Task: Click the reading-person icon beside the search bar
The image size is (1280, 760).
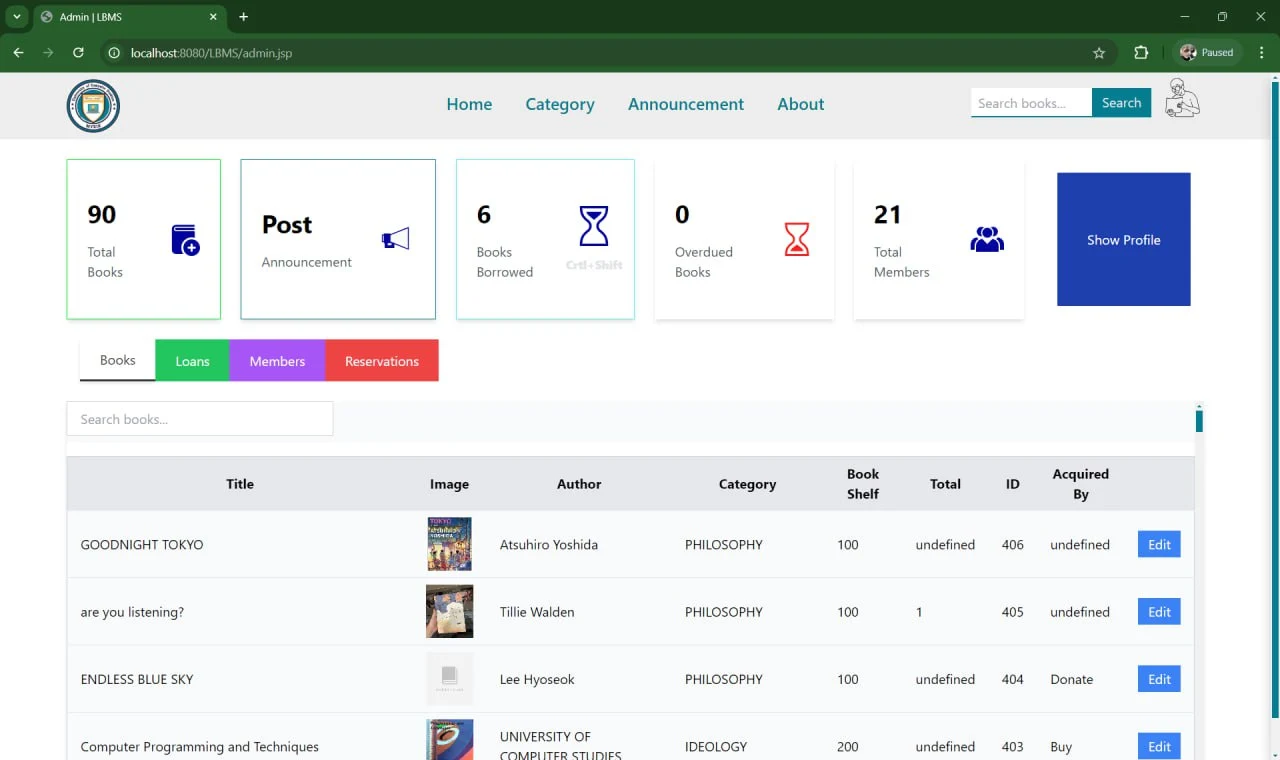Action: pos(1183,97)
